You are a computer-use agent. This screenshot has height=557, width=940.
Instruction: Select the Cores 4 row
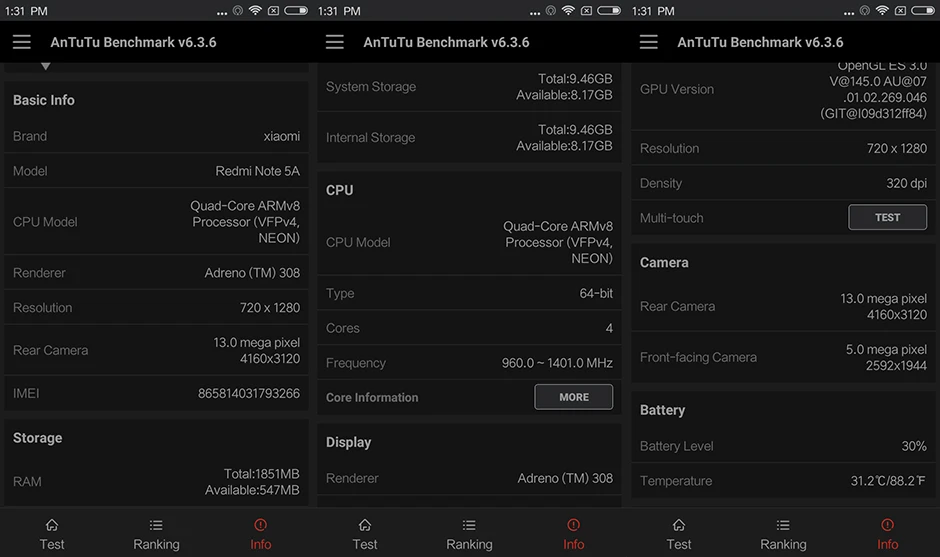point(469,328)
